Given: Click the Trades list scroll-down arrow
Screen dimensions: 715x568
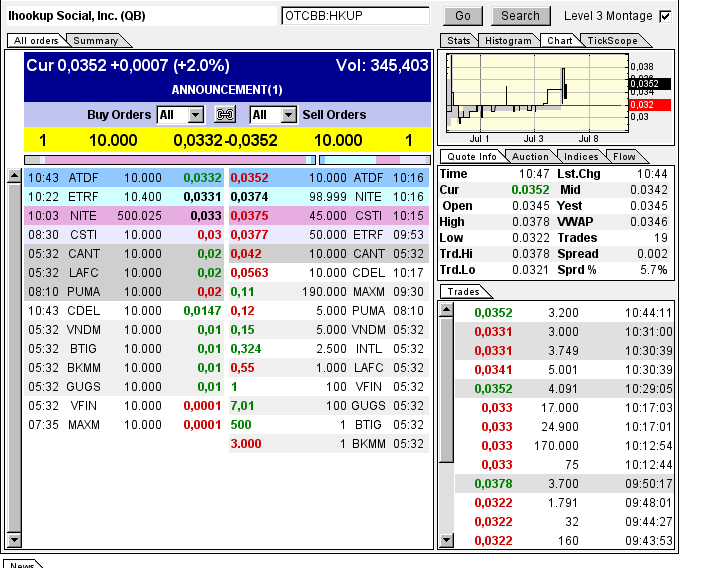Looking at the screenshot, I should point(446,541).
